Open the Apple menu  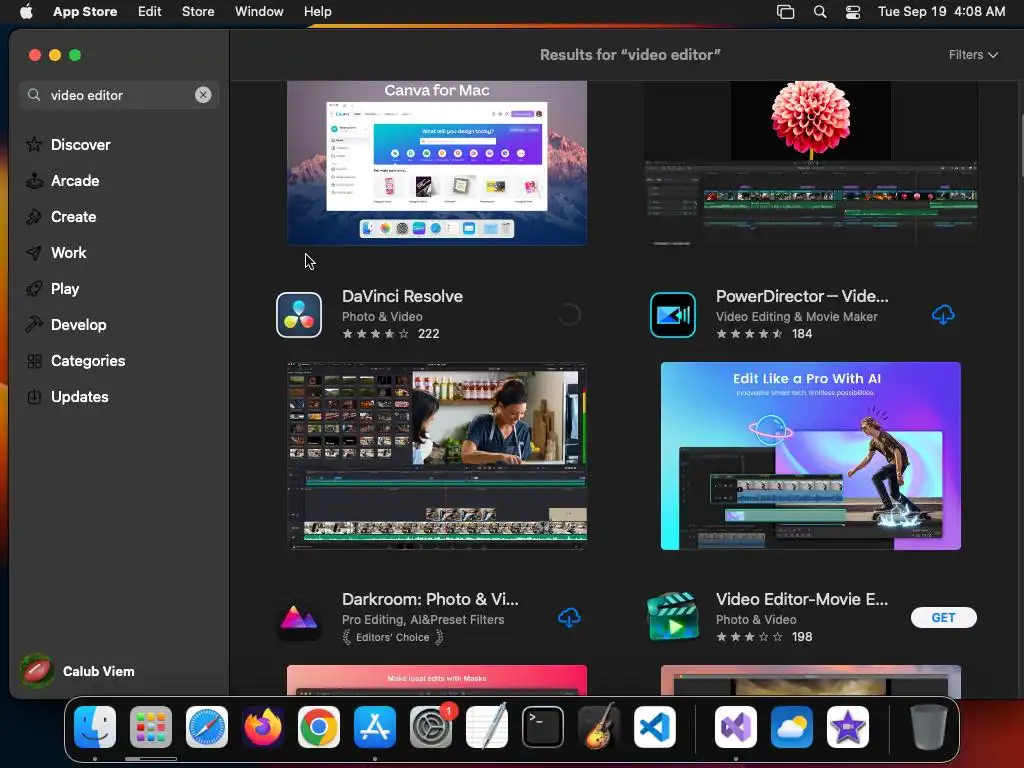pos(26,12)
